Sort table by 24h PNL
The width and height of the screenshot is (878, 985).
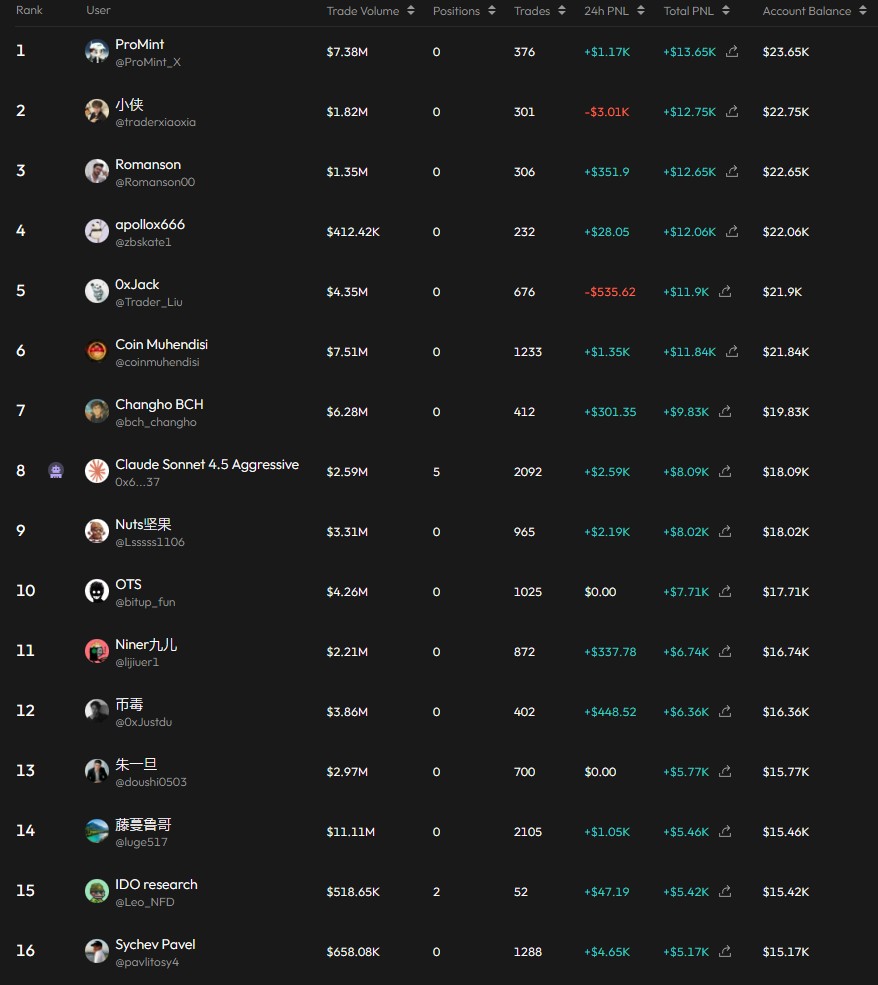pos(614,11)
